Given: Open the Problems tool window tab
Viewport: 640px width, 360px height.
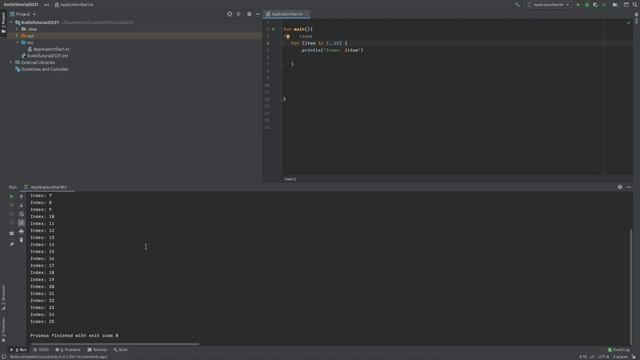Looking at the screenshot, I should coord(68,350).
